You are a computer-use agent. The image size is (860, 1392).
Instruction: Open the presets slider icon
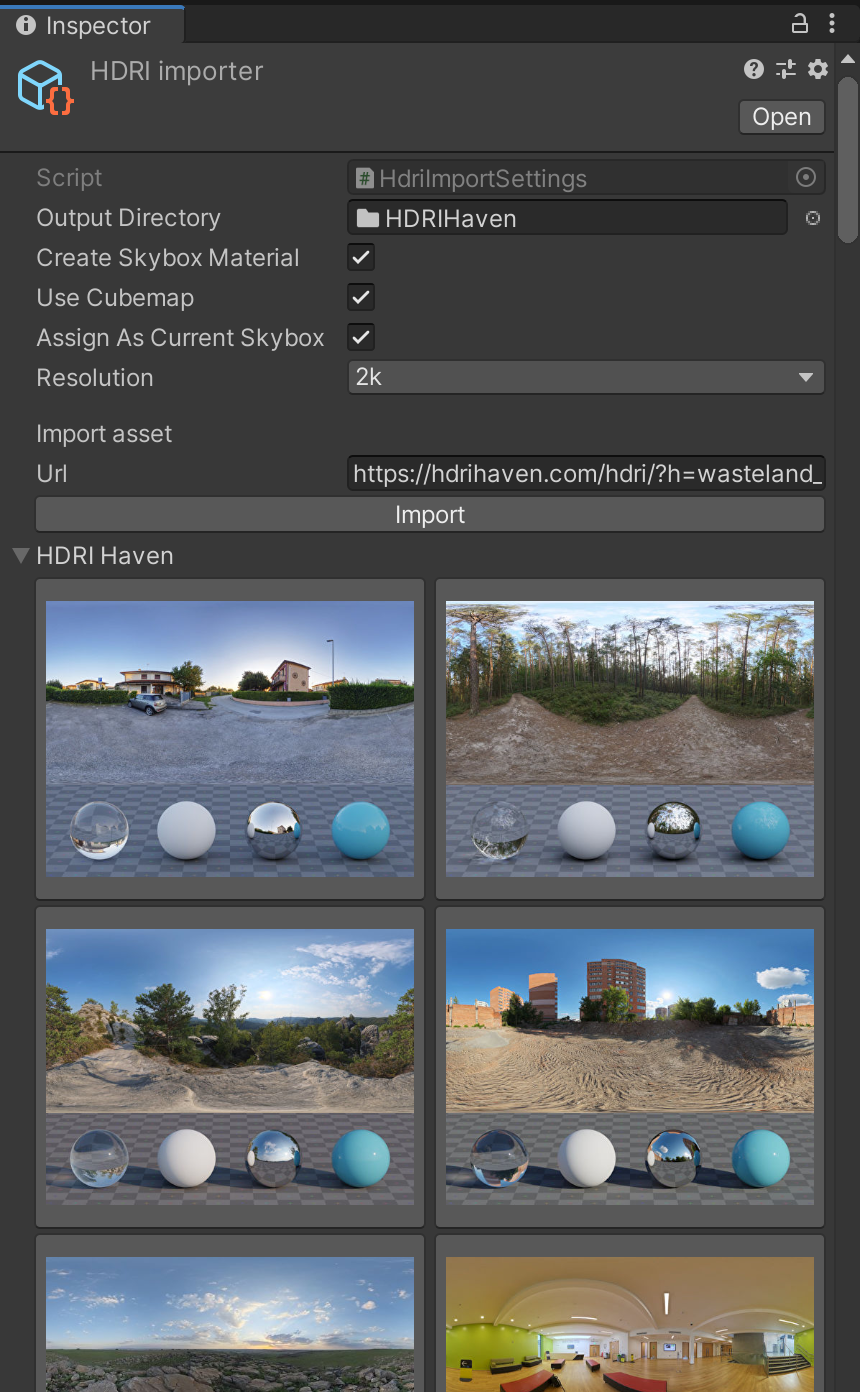(786, 69)
